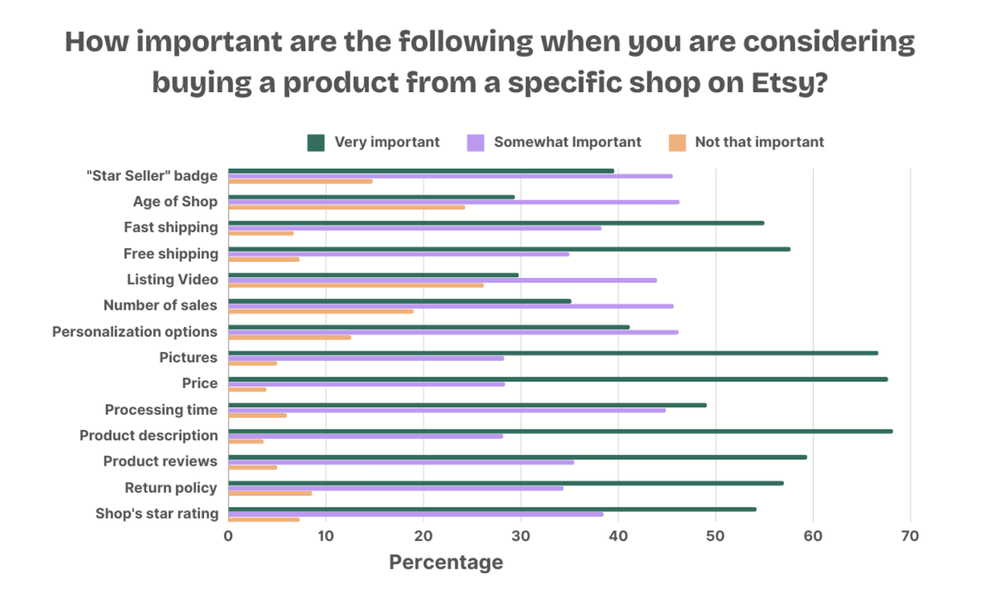Select the "Very important" legend label
This screenshot has width=1000, height=599.
click(387, 142)
